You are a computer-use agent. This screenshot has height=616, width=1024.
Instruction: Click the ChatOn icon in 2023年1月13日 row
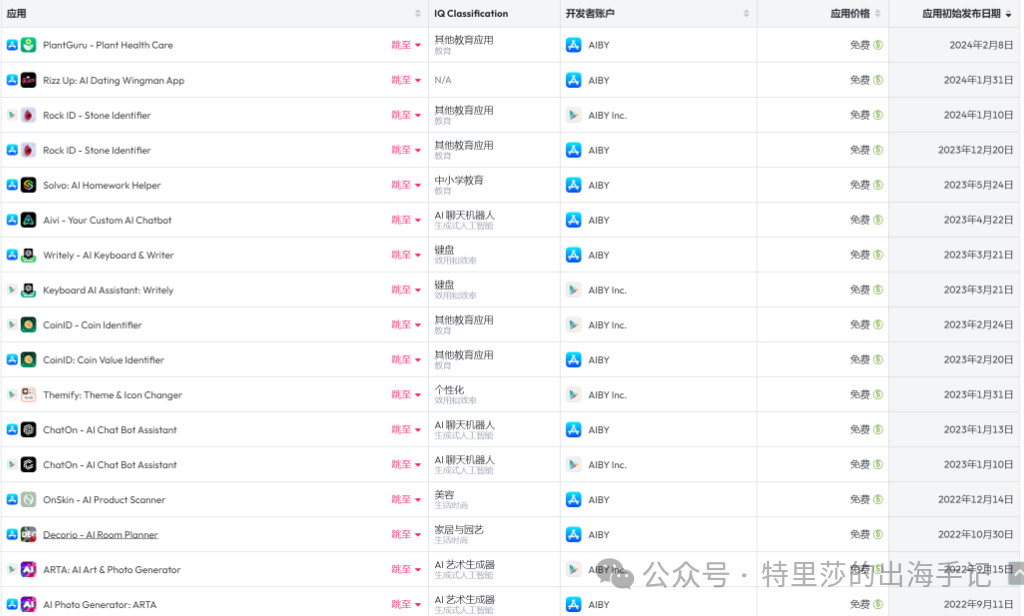click(28, 430)
